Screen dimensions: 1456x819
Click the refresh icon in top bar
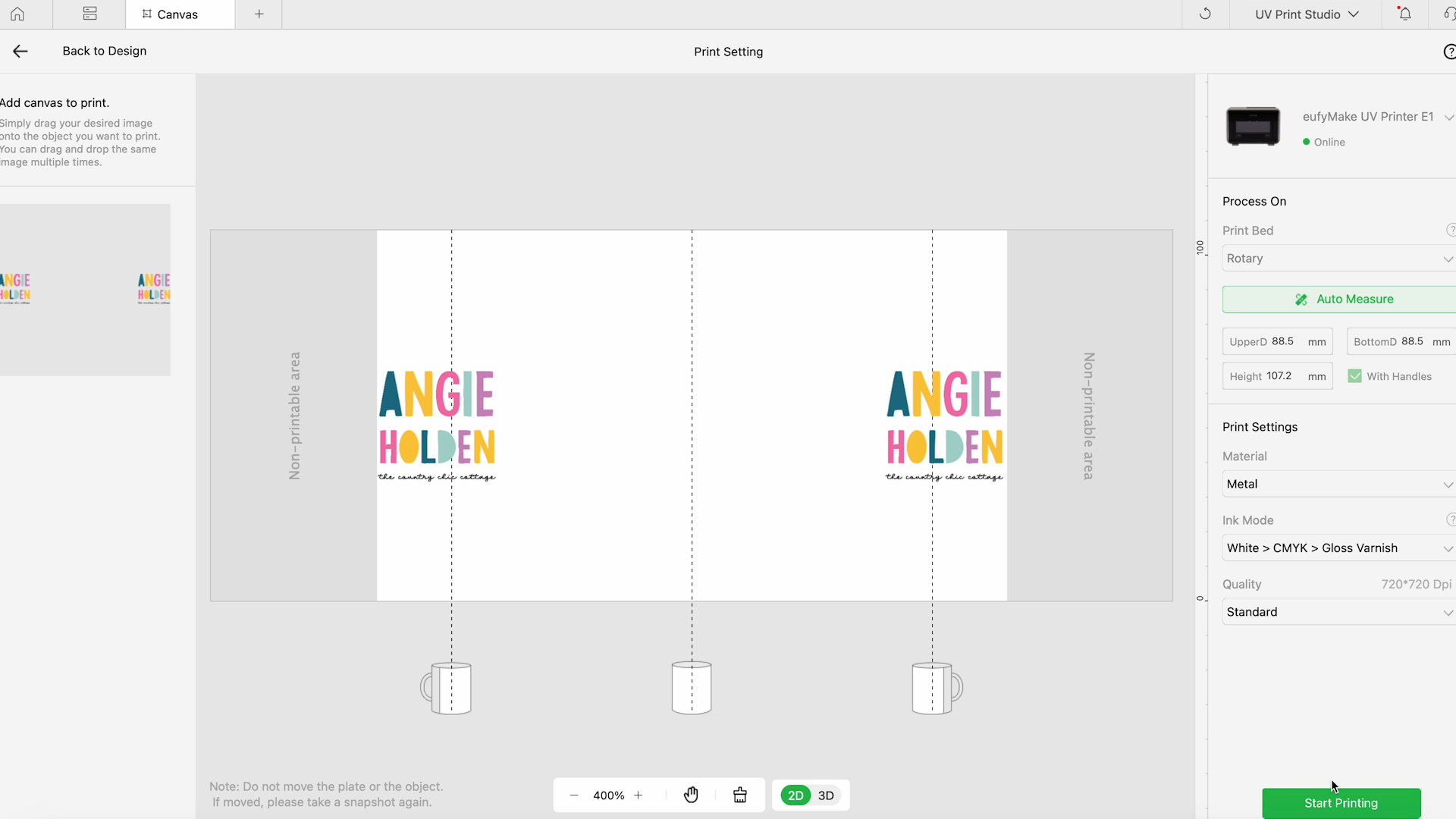1205,14
